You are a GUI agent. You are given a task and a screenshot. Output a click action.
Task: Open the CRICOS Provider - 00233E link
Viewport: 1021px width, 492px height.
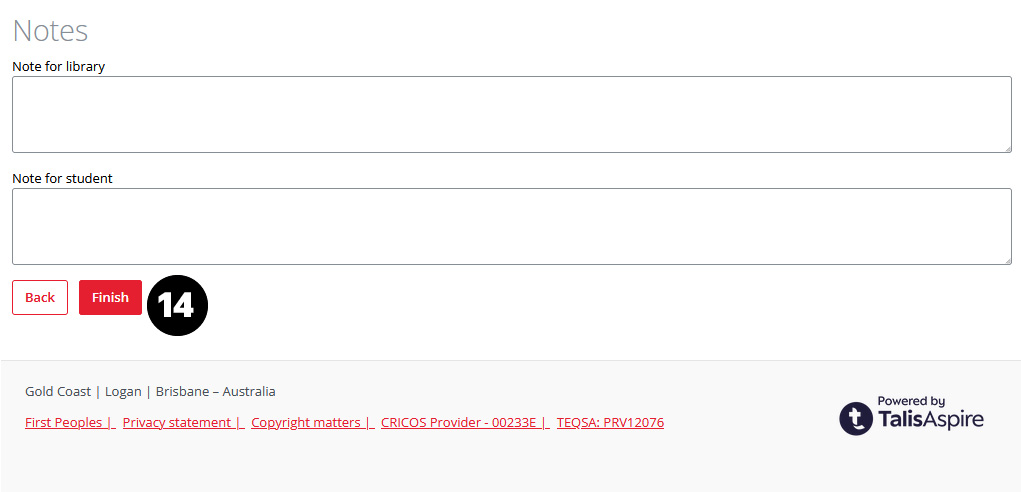tap(459, 423)
